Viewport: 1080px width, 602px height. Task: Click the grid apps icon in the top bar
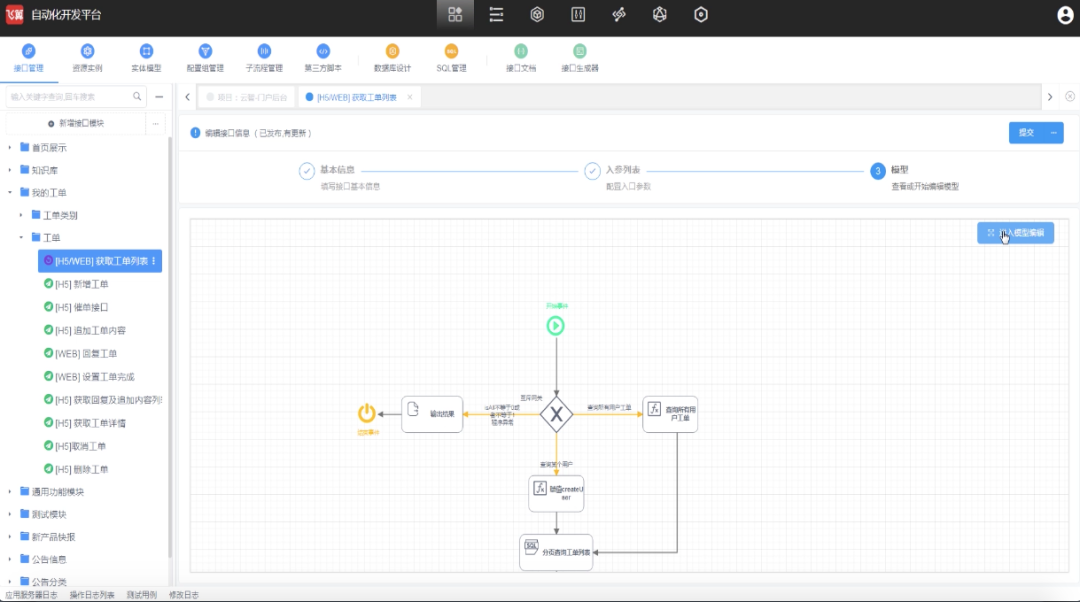[455, 14]
